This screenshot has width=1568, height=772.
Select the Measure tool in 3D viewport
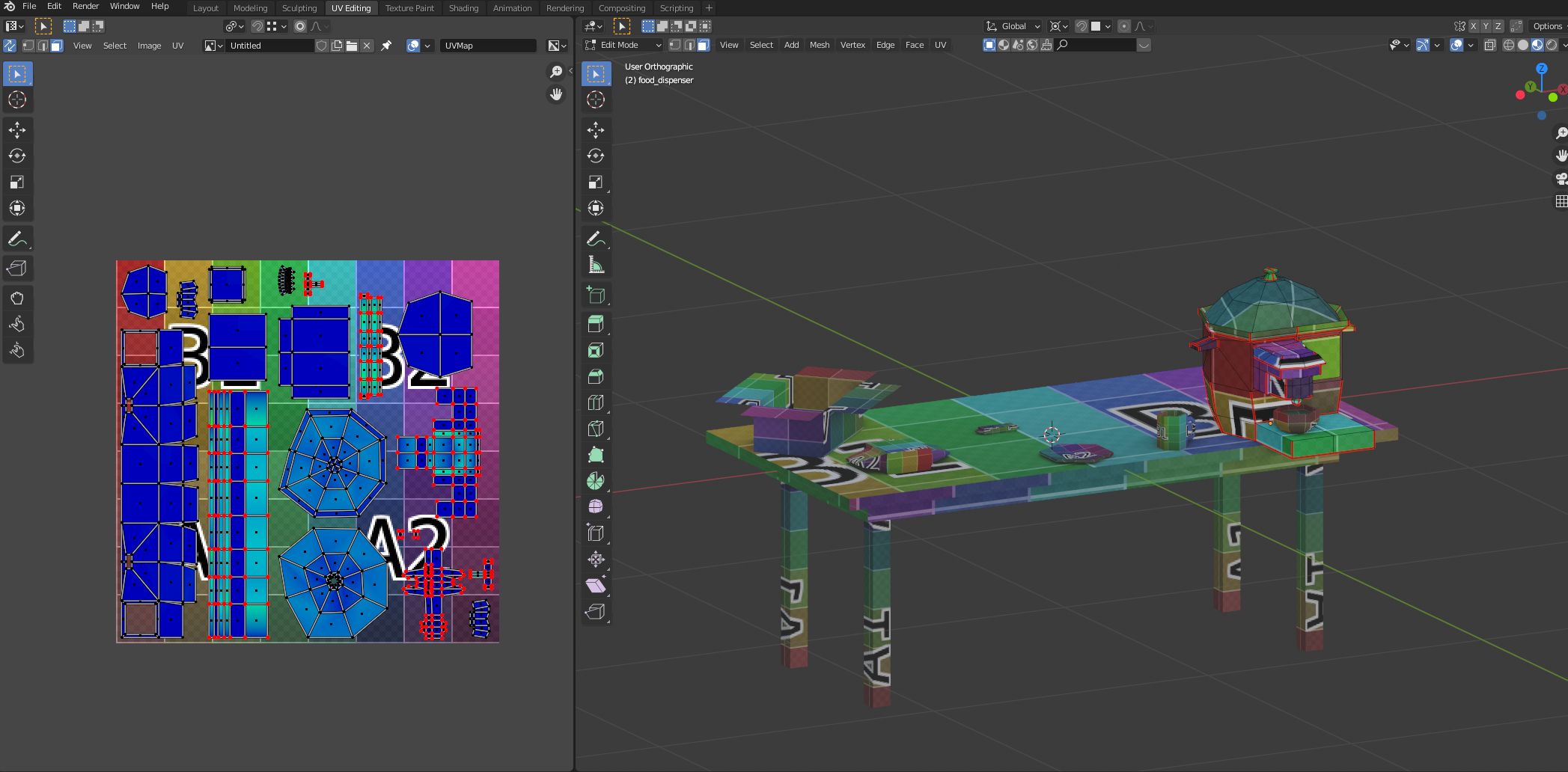596,266
